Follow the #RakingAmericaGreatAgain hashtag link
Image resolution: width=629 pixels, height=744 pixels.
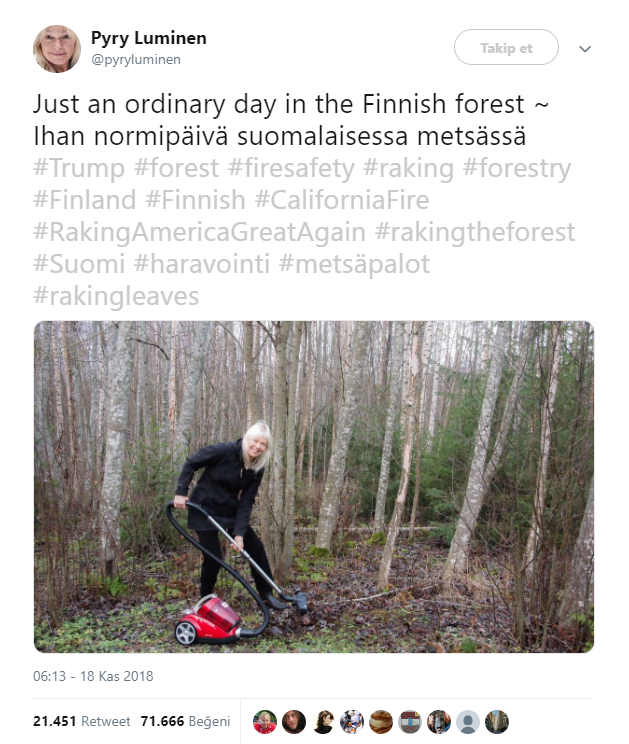click(x=200, y=232)
